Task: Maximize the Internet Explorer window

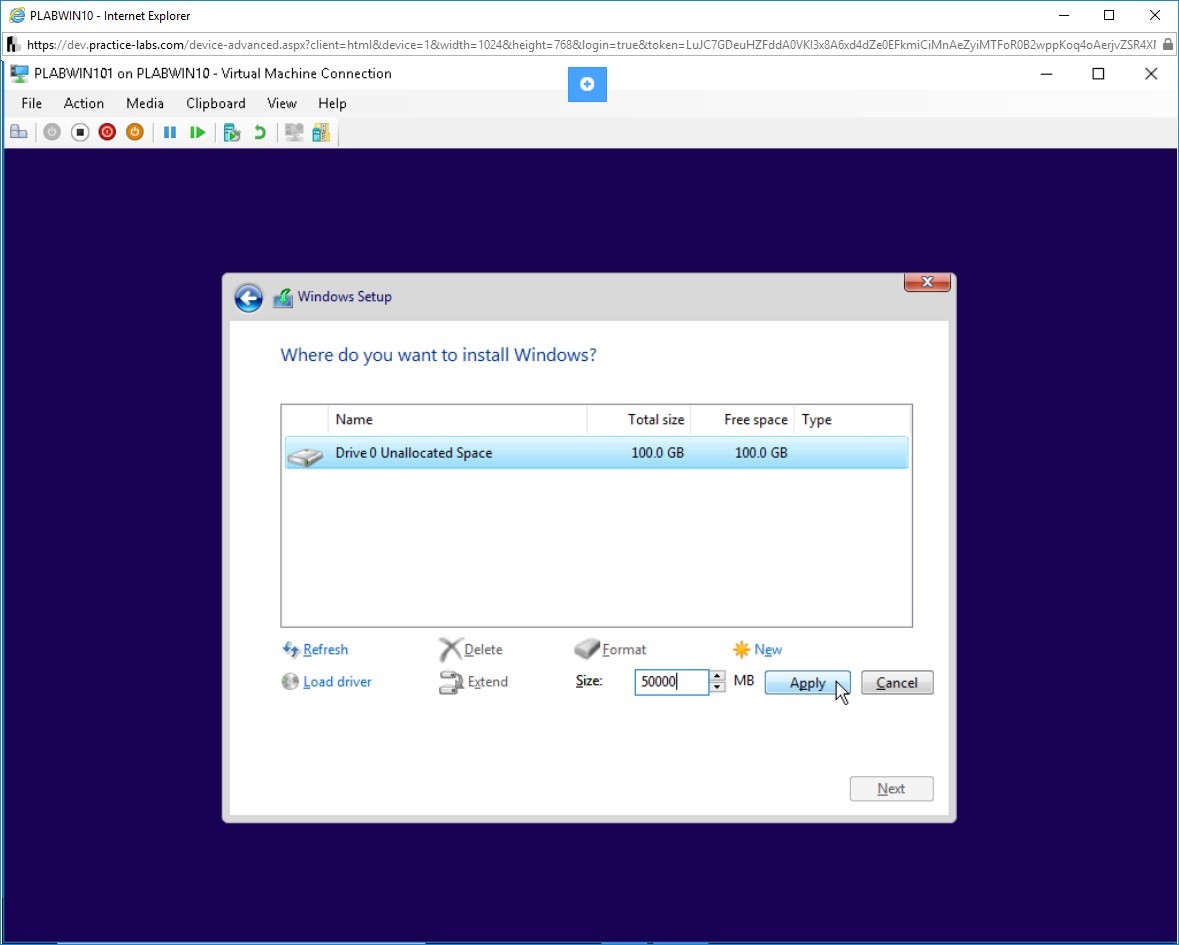Action: click(x=1109, y=16)
